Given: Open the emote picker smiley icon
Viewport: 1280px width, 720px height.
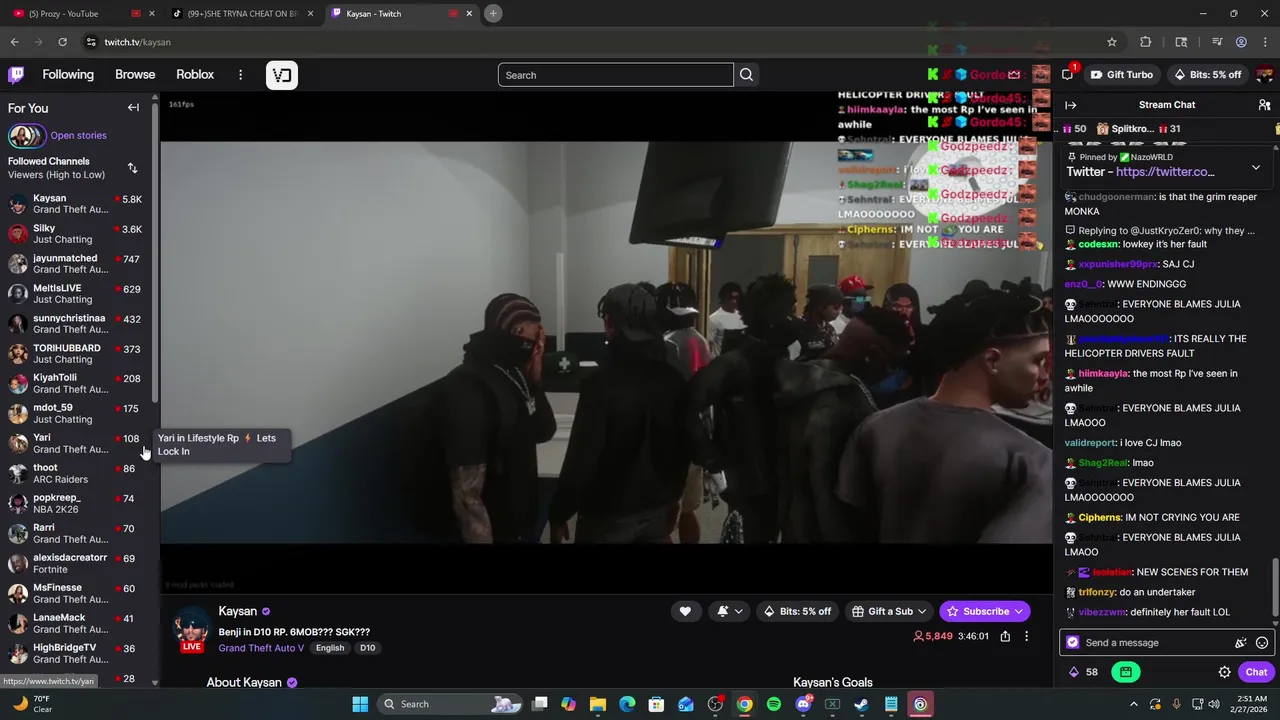Looking at the screenshot, I should click(x=1262, y=643).
